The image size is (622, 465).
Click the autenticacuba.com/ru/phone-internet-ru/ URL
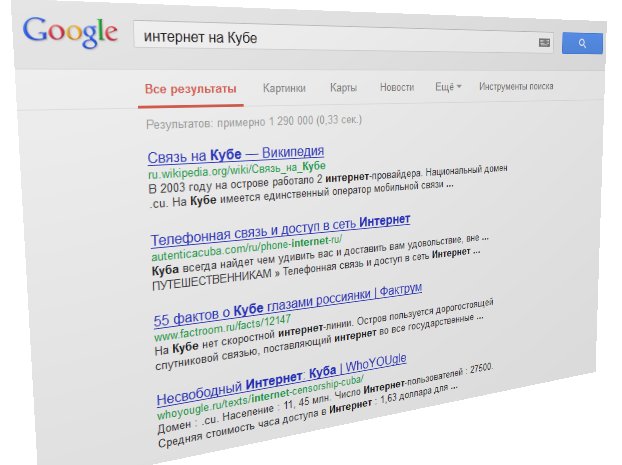coord(246,248)
